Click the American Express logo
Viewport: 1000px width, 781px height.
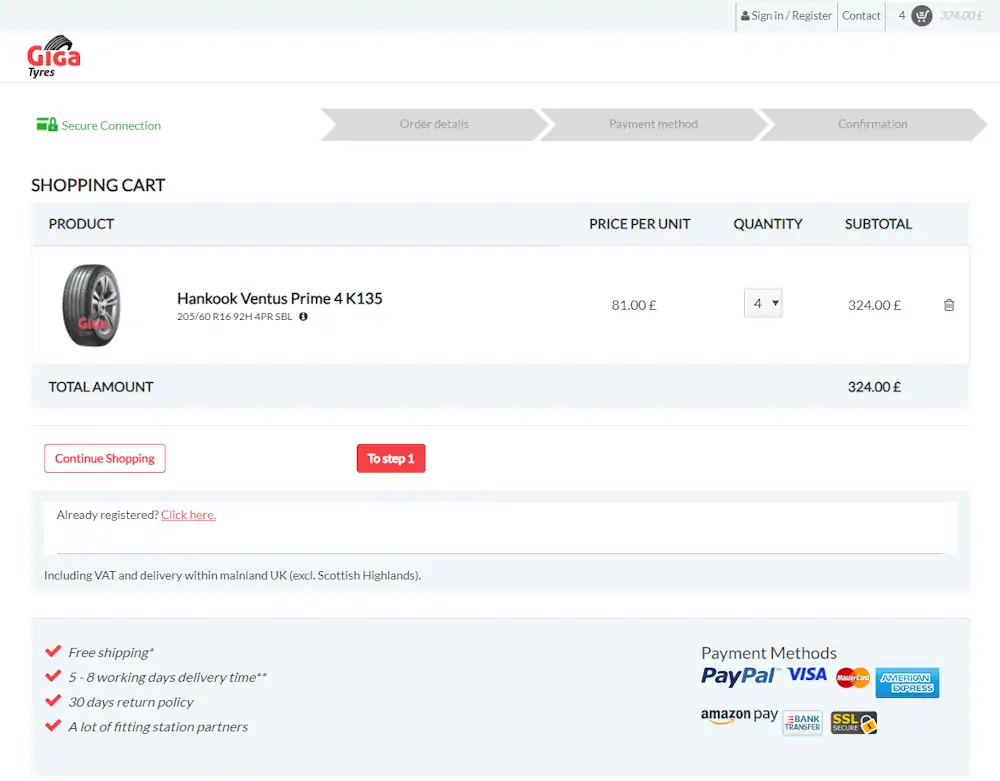pos(907,683)
